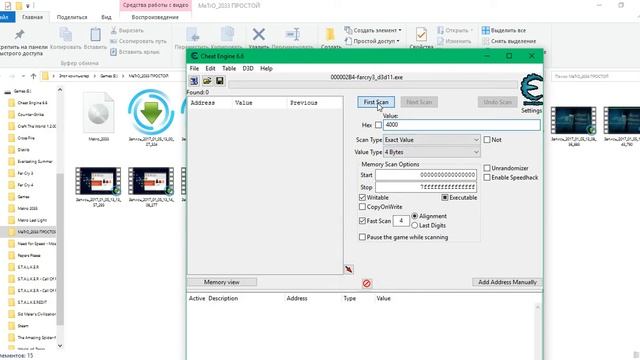Open the D3D menu in Cheat Engine
This screenshot has width=640, height=360.
click(248, 69)
